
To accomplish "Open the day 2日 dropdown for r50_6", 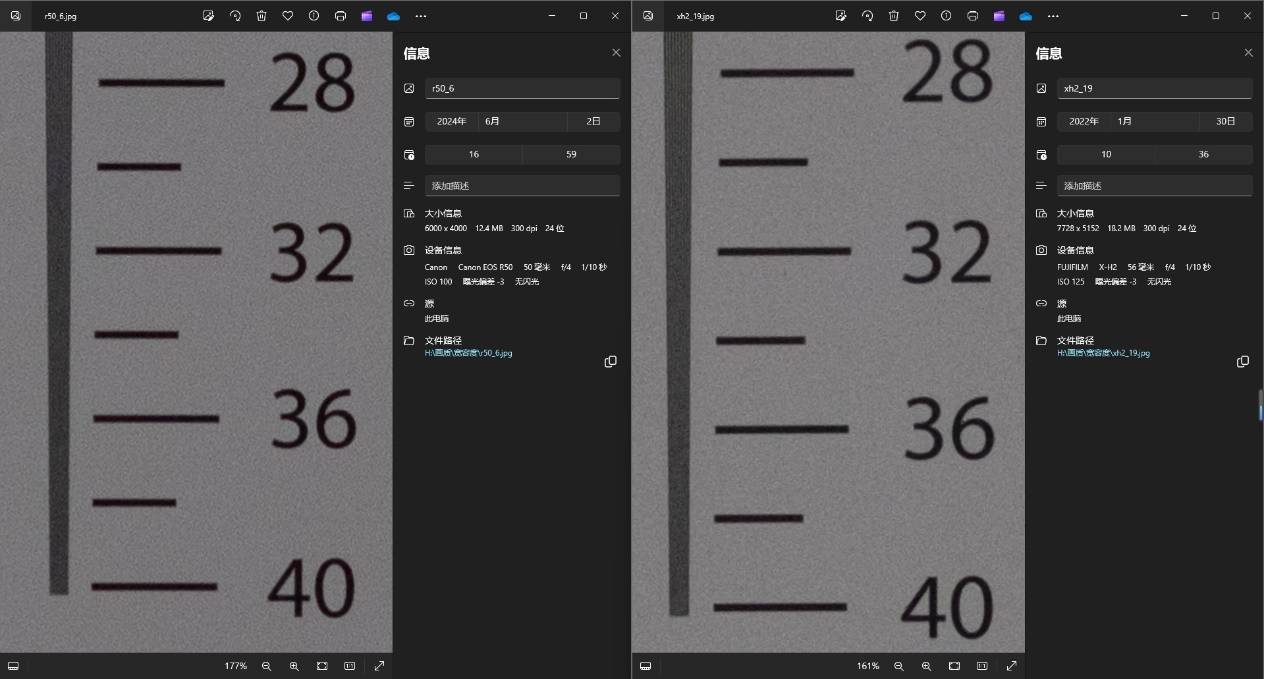I will point(593,121).
